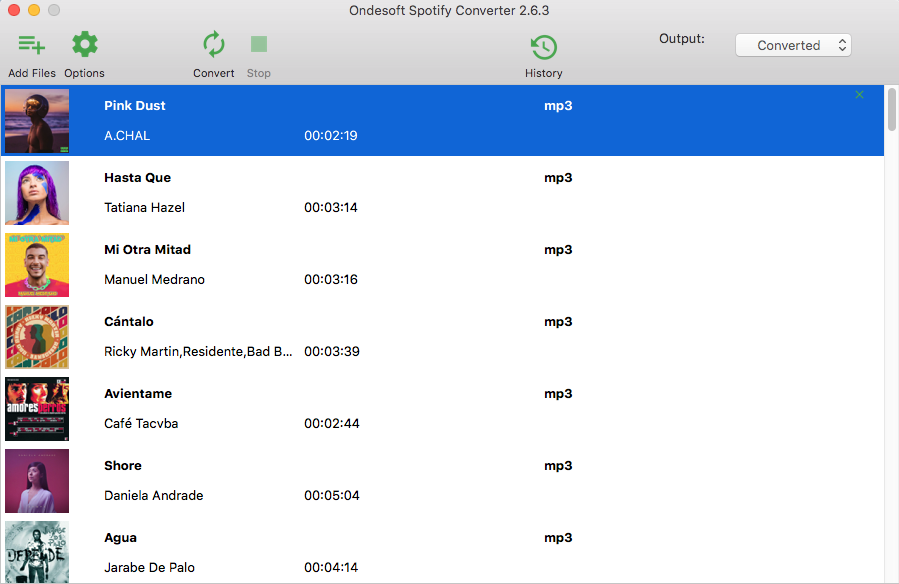The height and width of the screenshot is (584, 899).
Task: Close the window with red button
Action: [x=14, y=10]
